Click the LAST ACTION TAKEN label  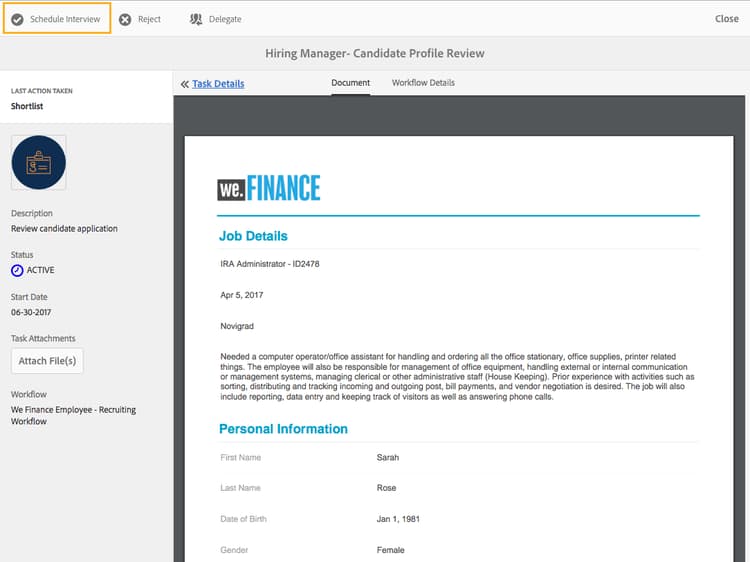click(x=42, y=91)
